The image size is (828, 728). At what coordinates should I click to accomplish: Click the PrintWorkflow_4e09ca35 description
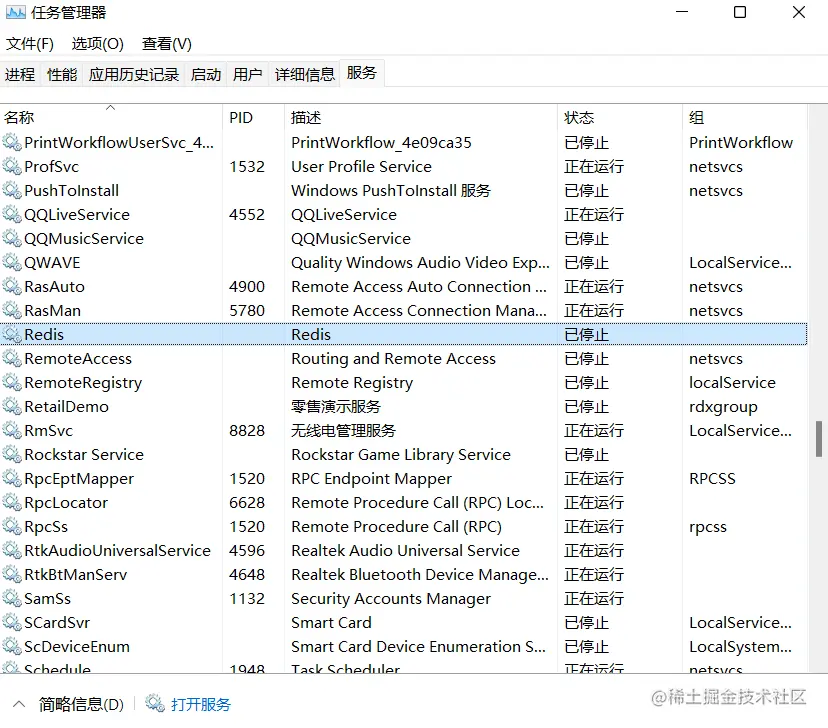click(x=381, y=143)
